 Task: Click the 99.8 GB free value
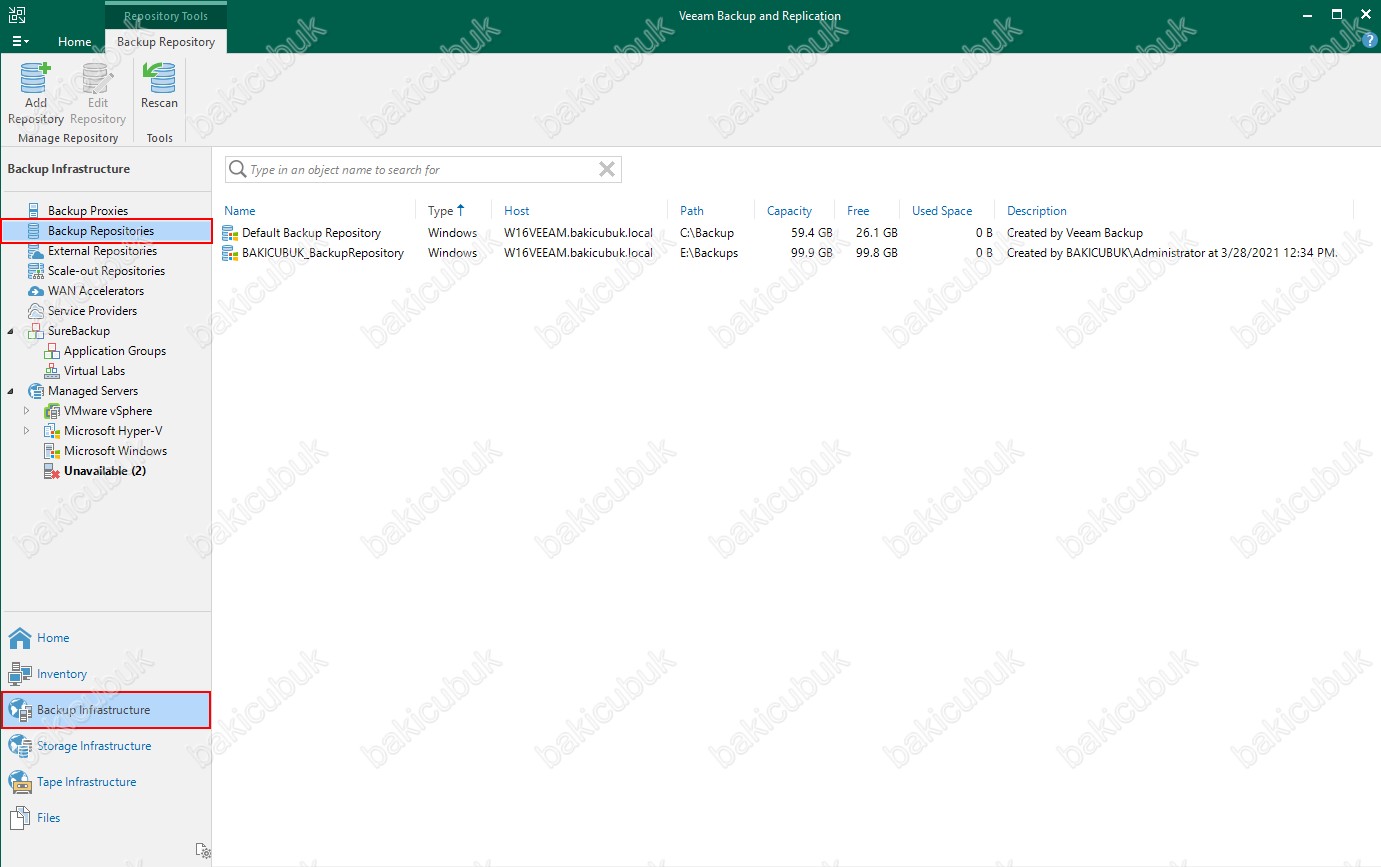pos(876,253)
